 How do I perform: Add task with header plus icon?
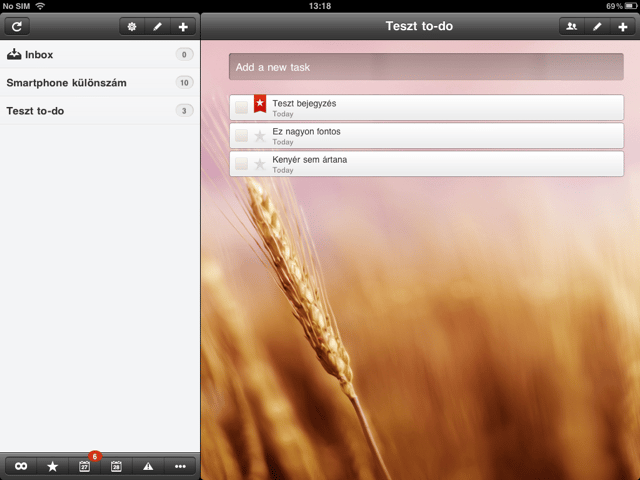click(623, 27)
